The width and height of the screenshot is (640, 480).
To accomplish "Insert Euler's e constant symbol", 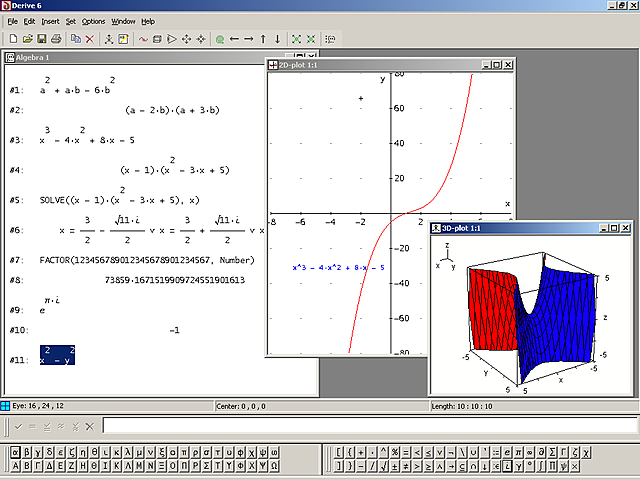I will tap(507, 452).
